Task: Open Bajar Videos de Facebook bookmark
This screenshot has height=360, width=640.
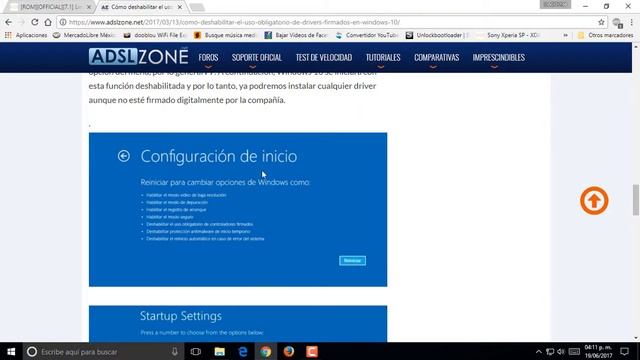Action: click(296, 36)
